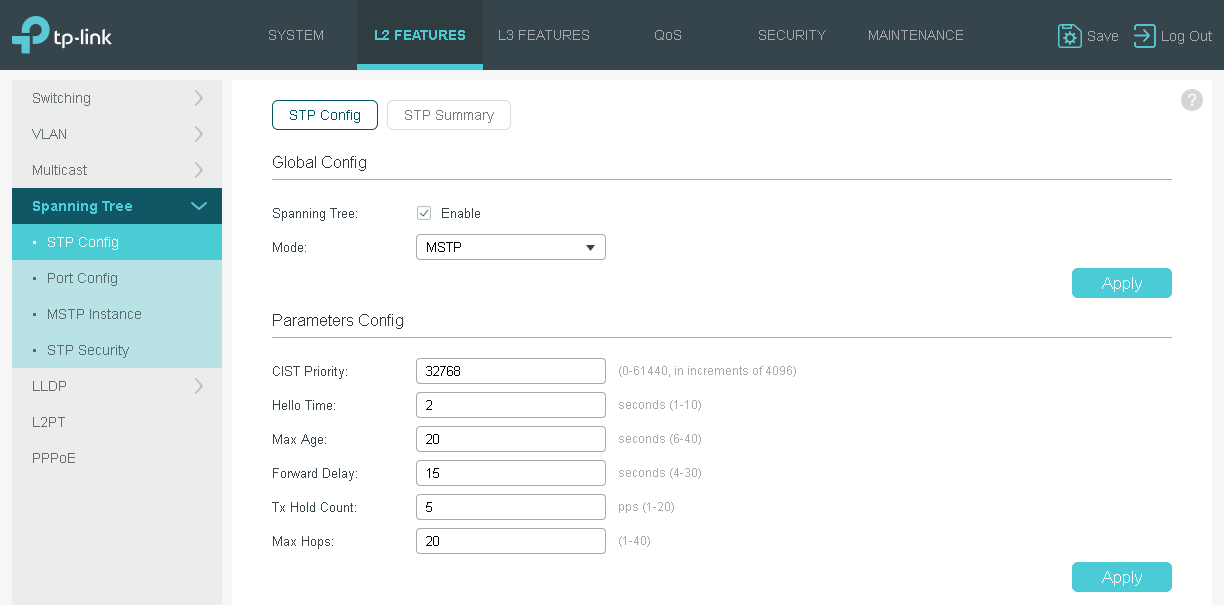Viewport: 1224px width, 605px height.
Task: Click the 'seconds (6-40)' hint
Action: [x=660, y=439]
